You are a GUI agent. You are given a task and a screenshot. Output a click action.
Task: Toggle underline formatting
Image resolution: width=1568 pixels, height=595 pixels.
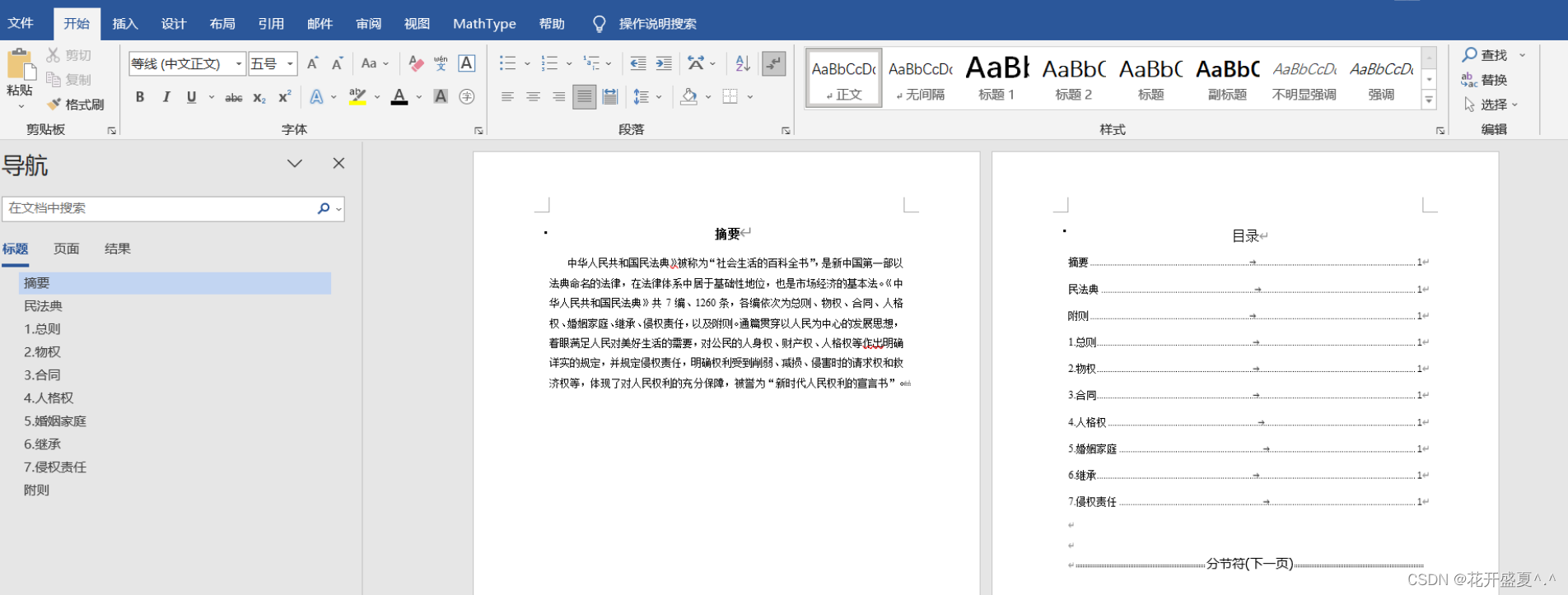(x=191, y=97)
